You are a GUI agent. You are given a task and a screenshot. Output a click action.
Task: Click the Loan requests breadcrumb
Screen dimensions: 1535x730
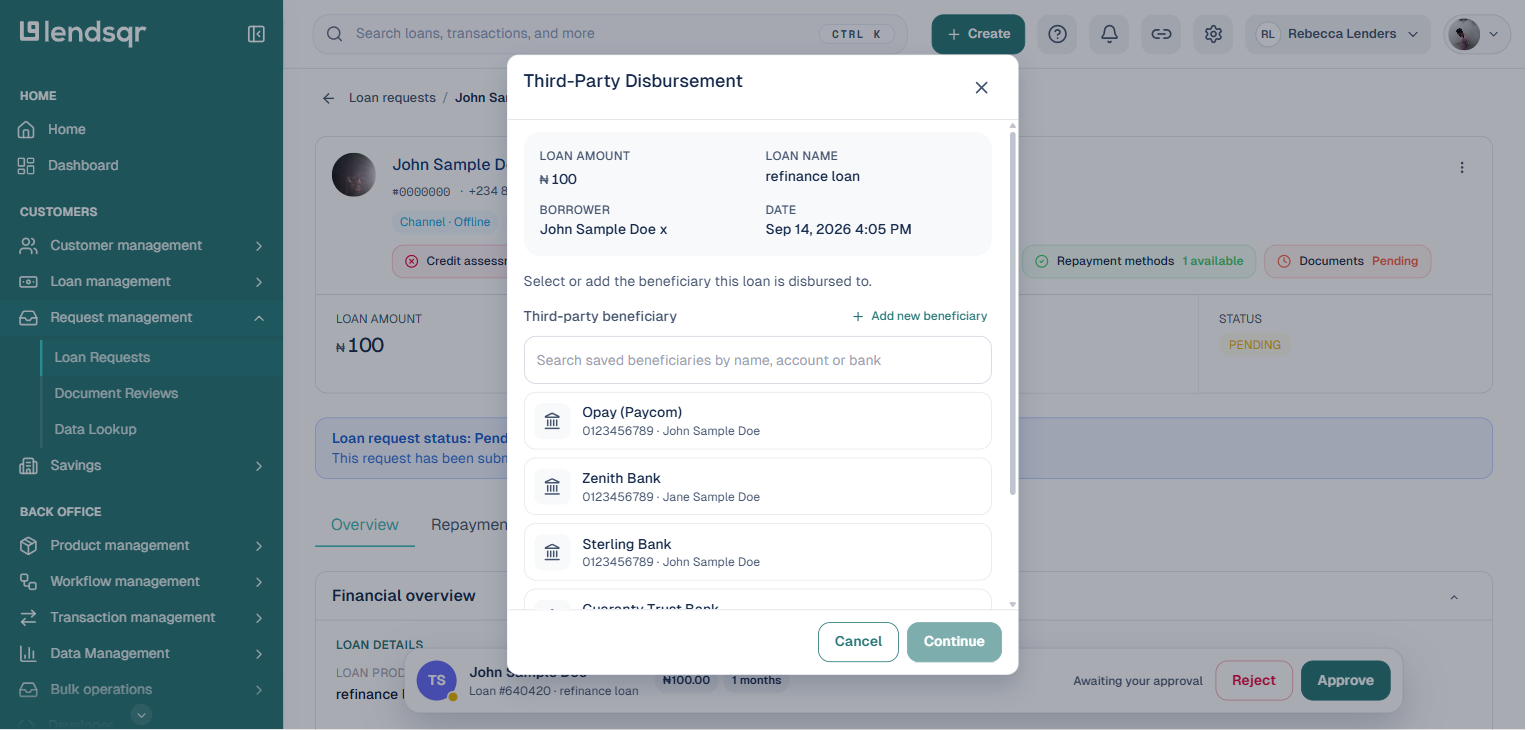[392, 98]
